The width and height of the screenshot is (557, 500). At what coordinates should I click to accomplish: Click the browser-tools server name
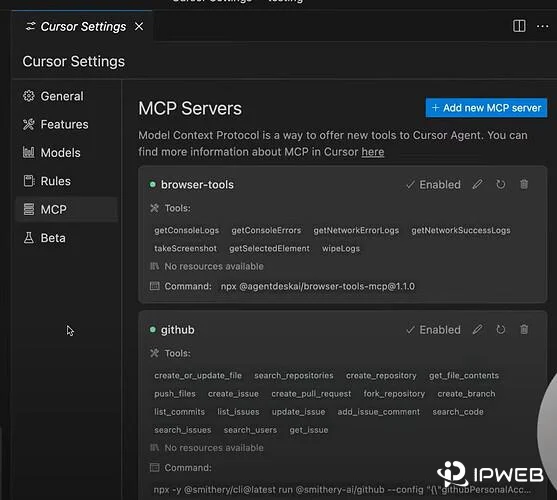coord(197,185)
